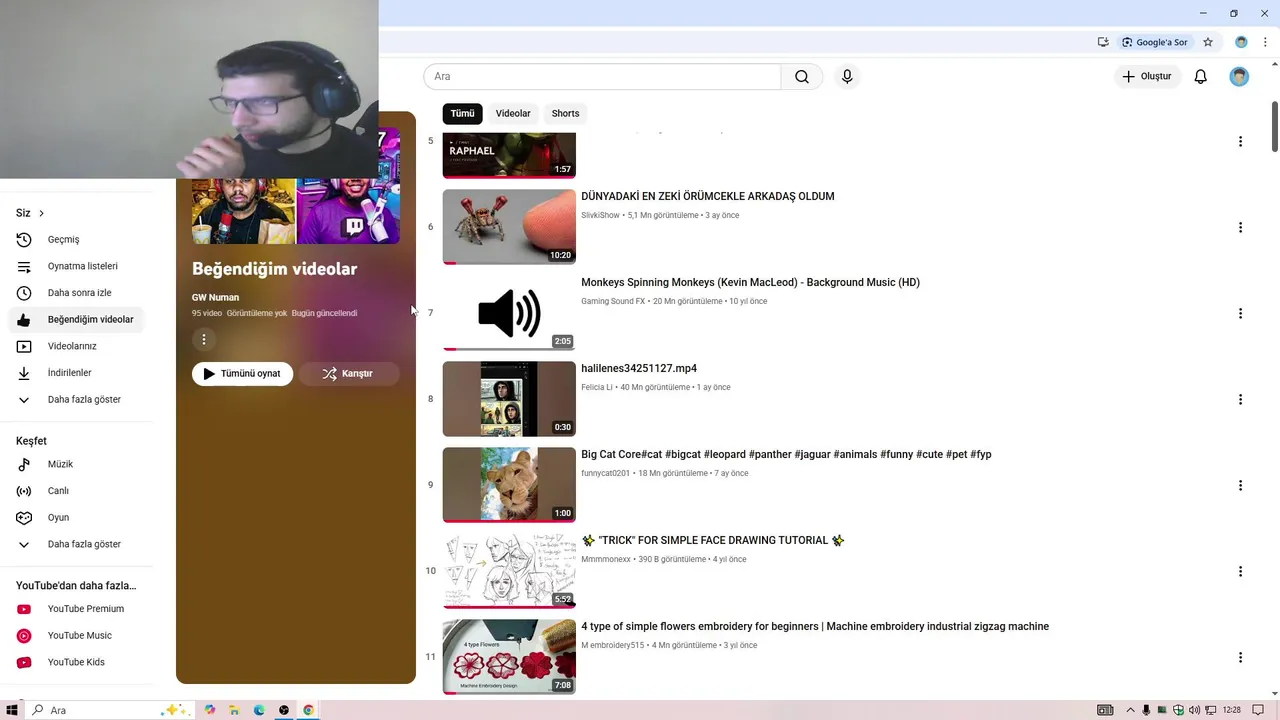
Task: Open the halilenes34251127.mp4 thumbnail
Action: click(x=509, y=399)
